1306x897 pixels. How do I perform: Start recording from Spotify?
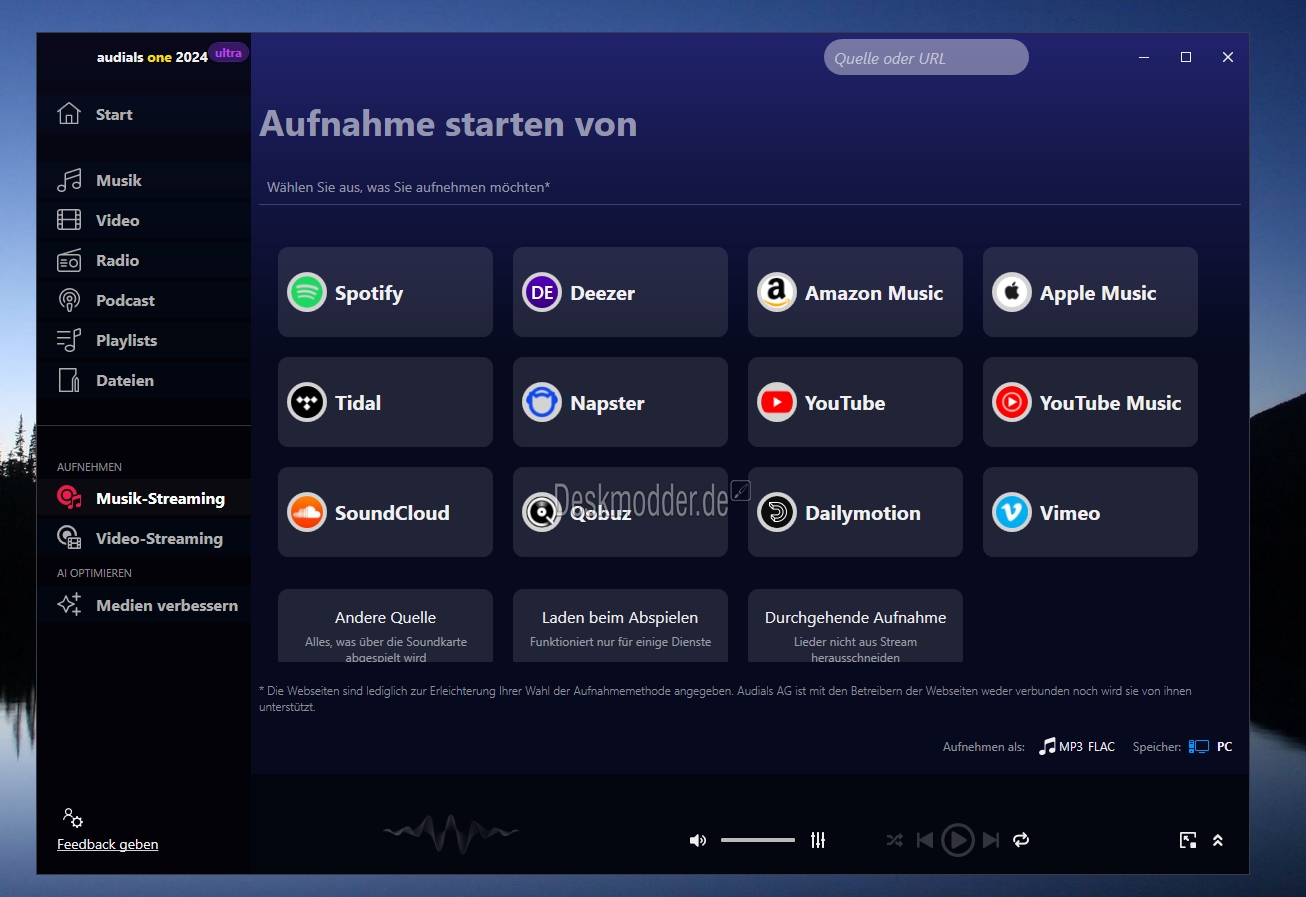pos(385,292)
